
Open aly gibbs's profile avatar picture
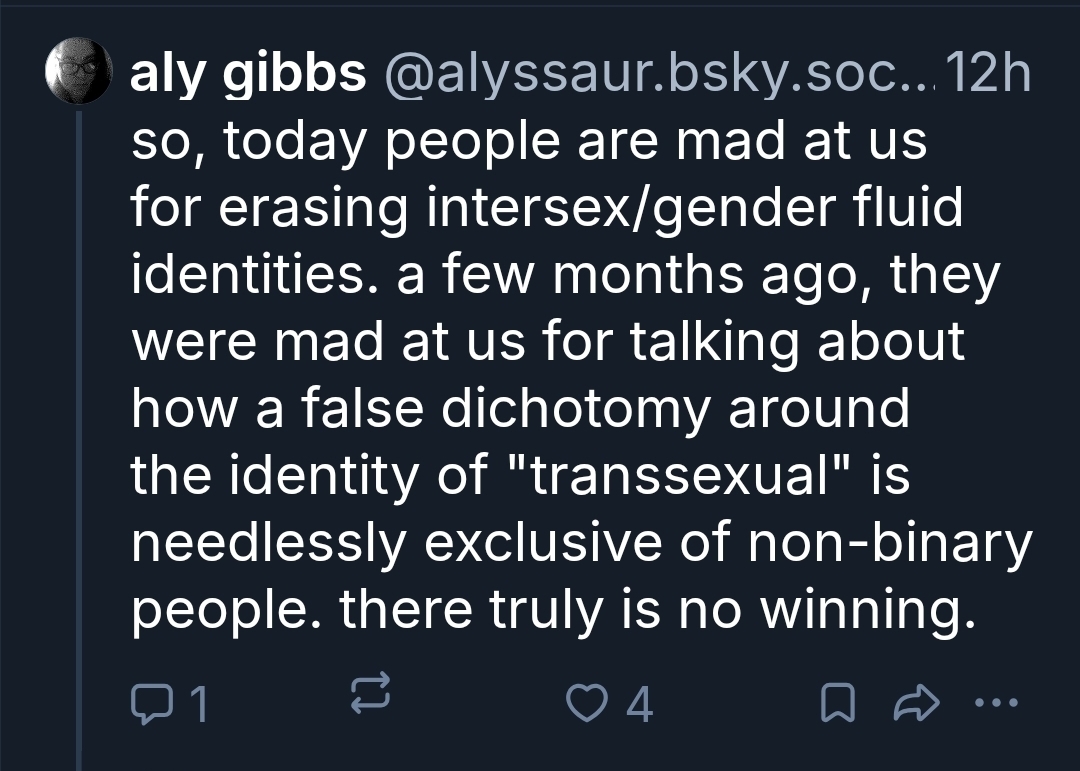click(79, 71)
